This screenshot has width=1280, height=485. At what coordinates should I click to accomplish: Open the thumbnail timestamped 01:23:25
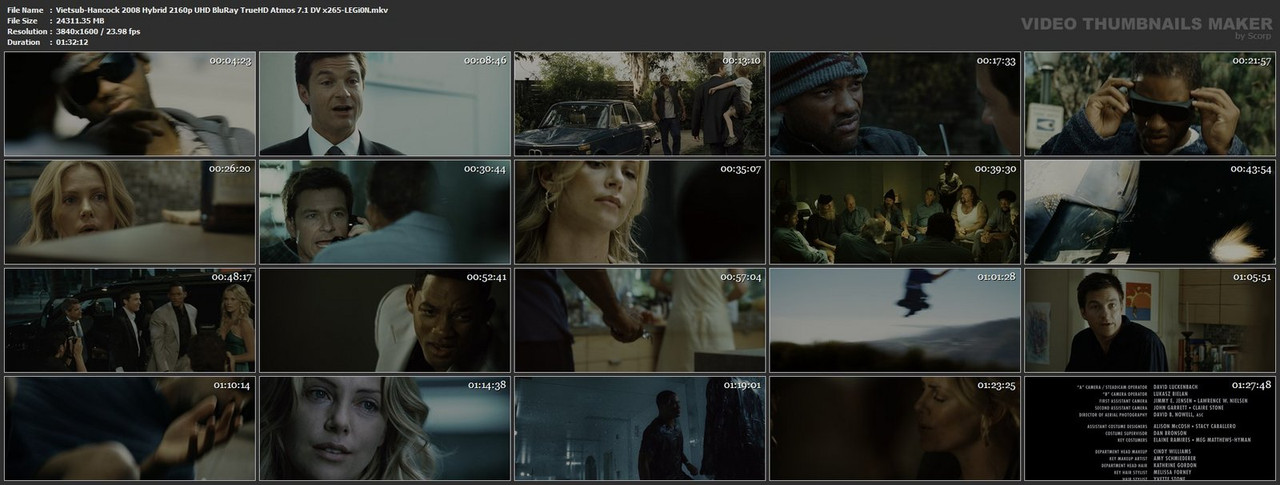[894, 428]
